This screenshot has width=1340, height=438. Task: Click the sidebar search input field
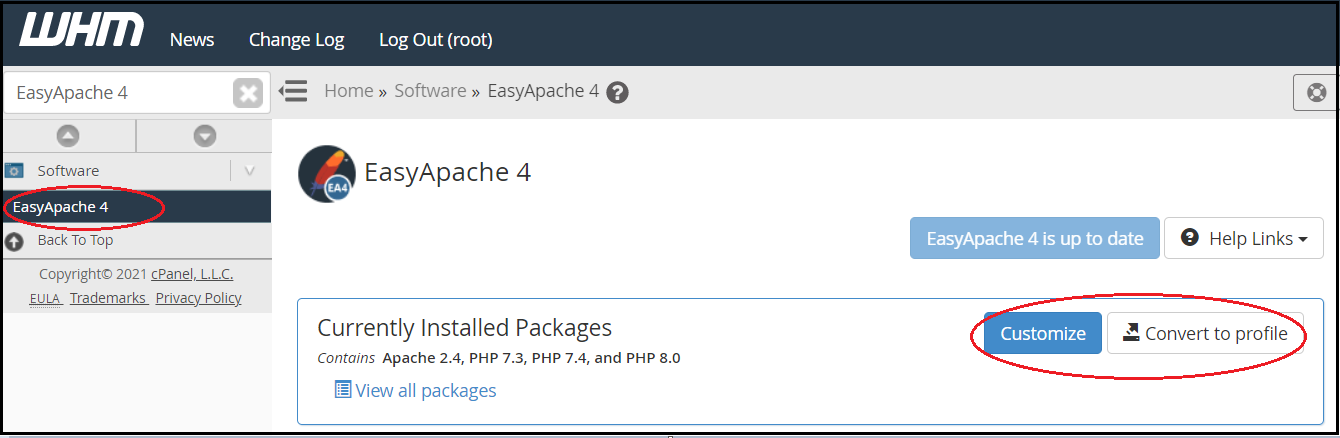[x=118, y=93]
